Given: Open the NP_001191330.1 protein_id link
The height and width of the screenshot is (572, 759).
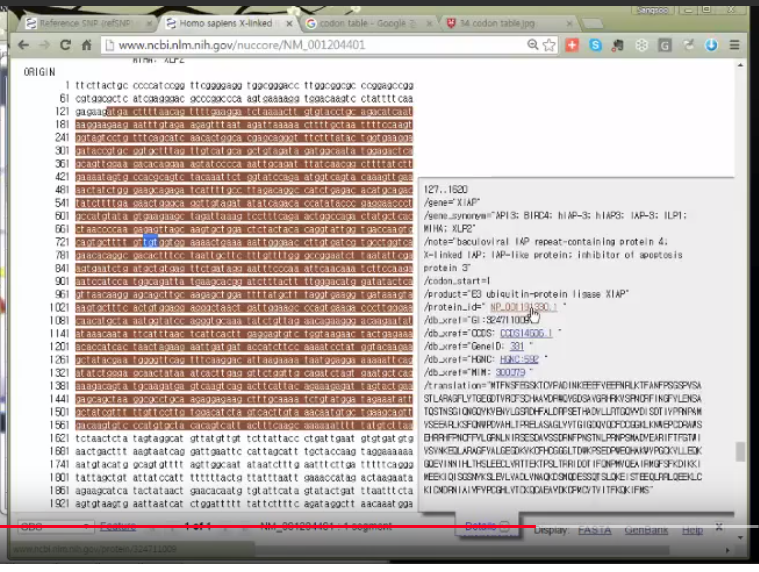Looking at the screenshot, I should click(x=523, y=307).
